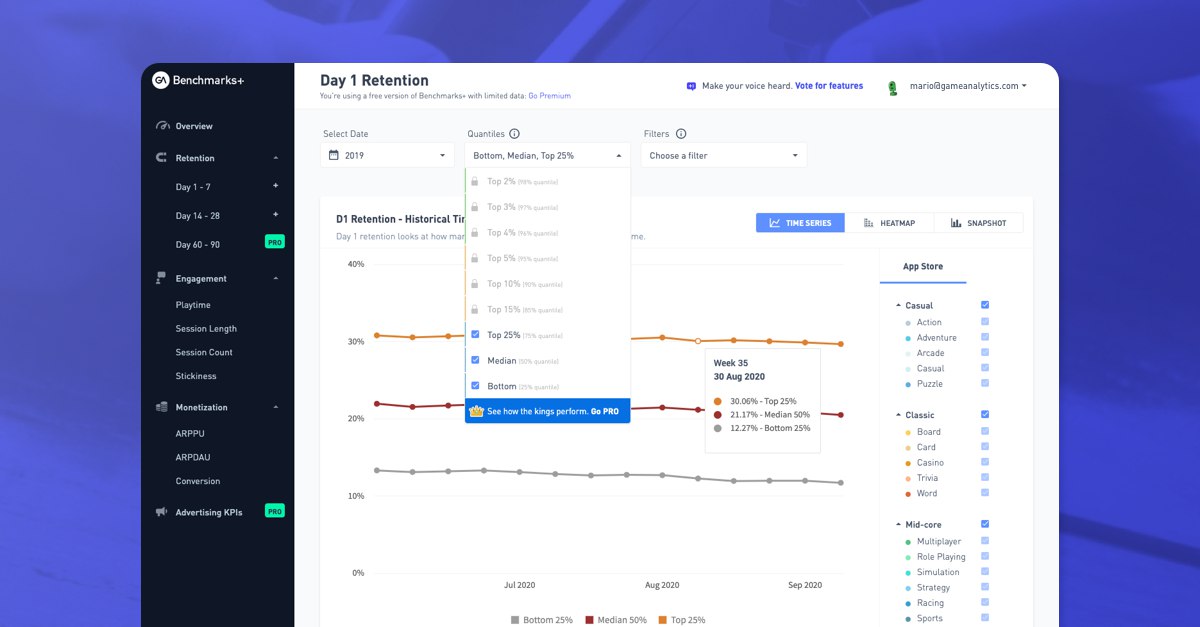Toggle the Puzzle genre checkbox
Image resolution: width=1200 pixels, height=627 pixels.
point(985,383)
